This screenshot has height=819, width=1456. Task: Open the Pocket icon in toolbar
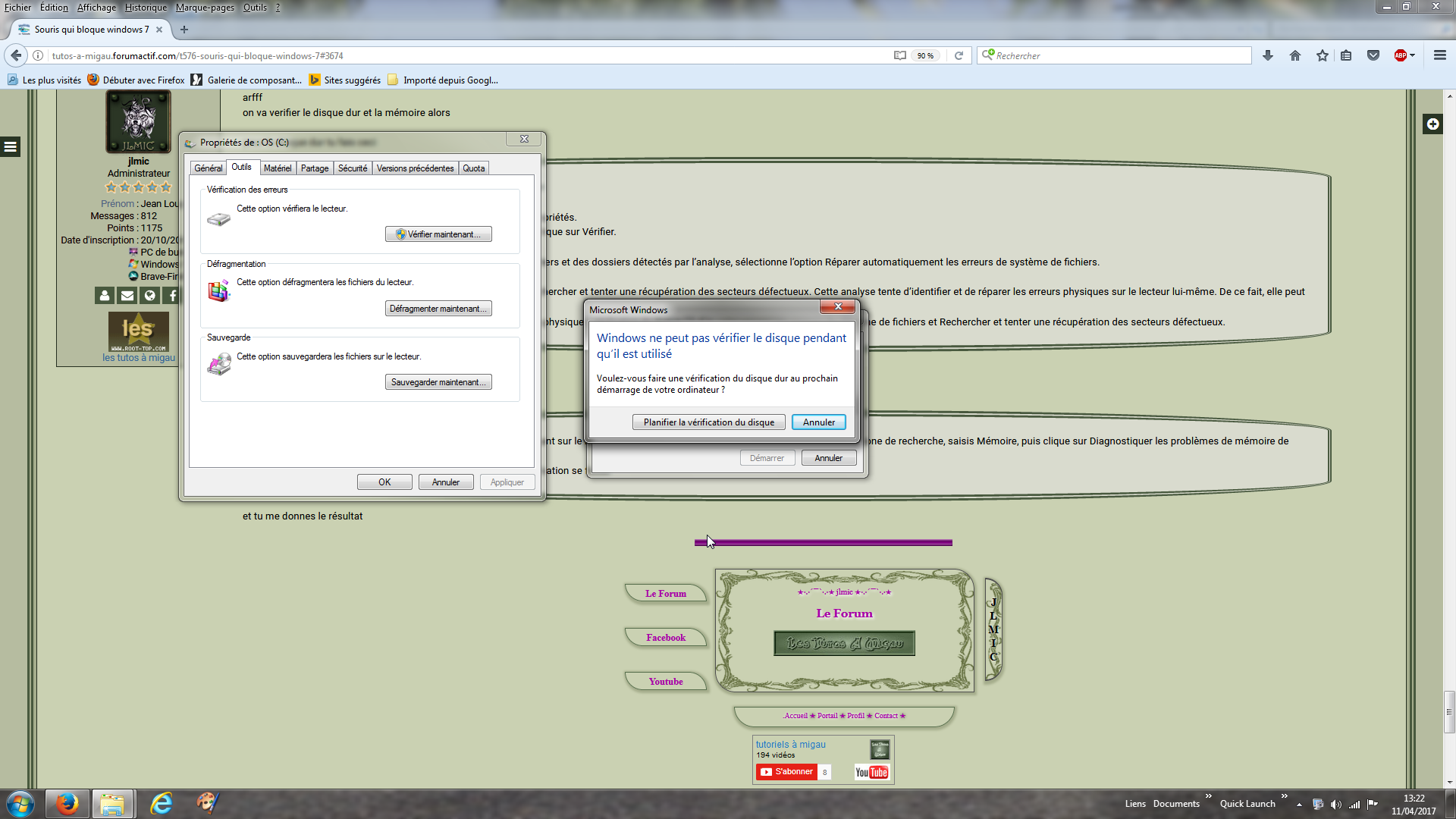pos(1373,55)
